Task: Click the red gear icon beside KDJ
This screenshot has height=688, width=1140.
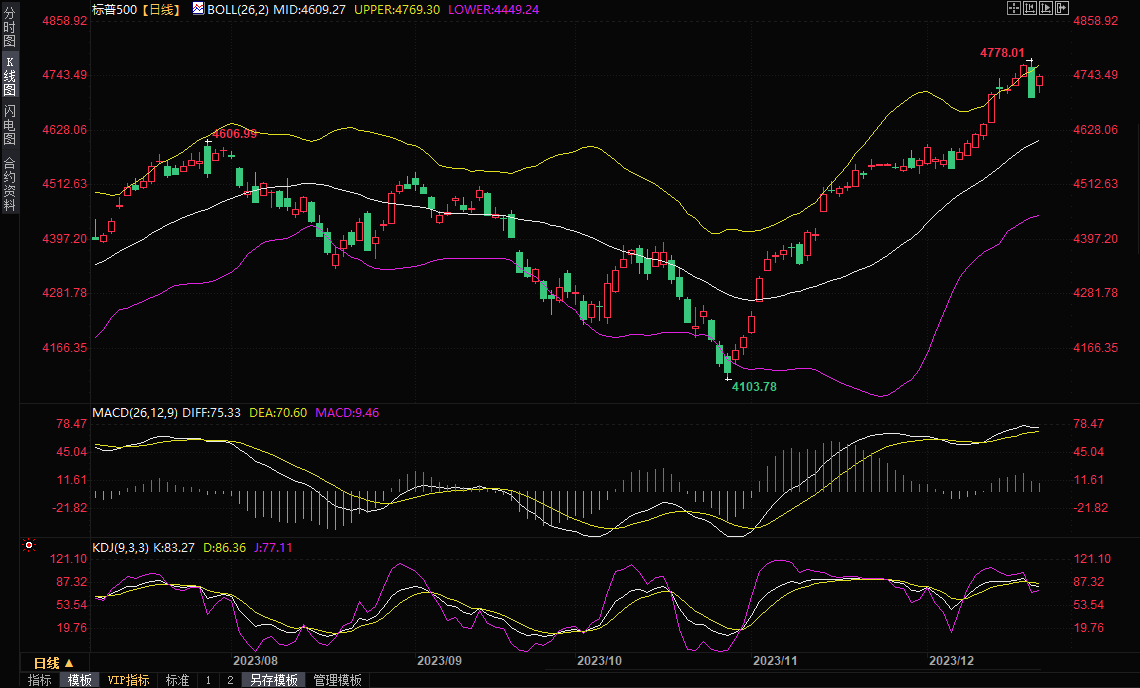Action: tap(29, 545)
